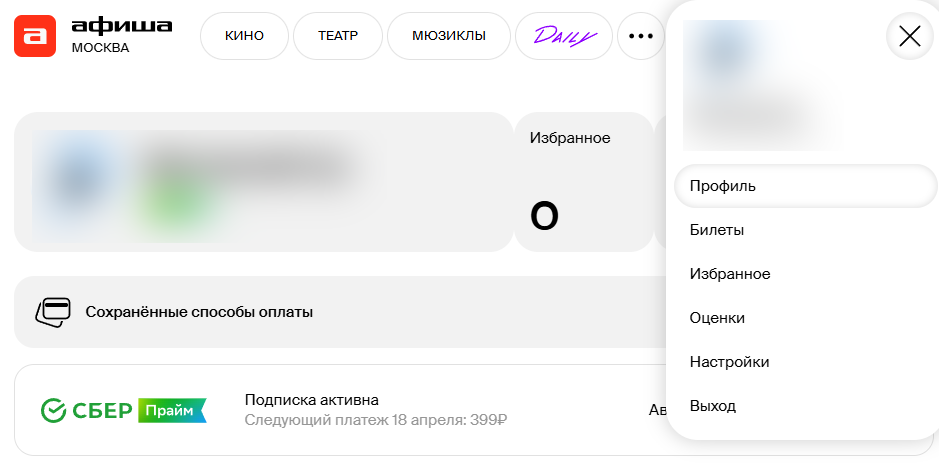Image resolution: width=939 pixels, height=468 pixels.
Task: Open the Daily handwritten logo link
Action: (x=564, y=36)
